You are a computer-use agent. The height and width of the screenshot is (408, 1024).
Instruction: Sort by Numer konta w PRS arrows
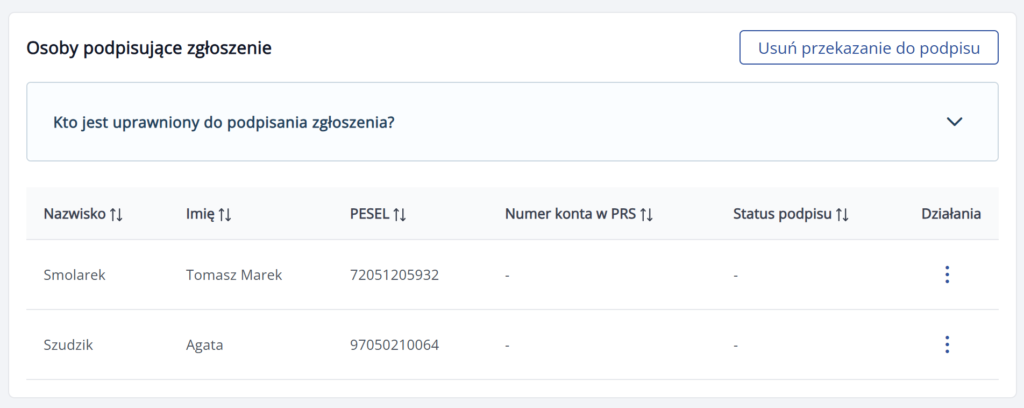[x=646, y=213]
